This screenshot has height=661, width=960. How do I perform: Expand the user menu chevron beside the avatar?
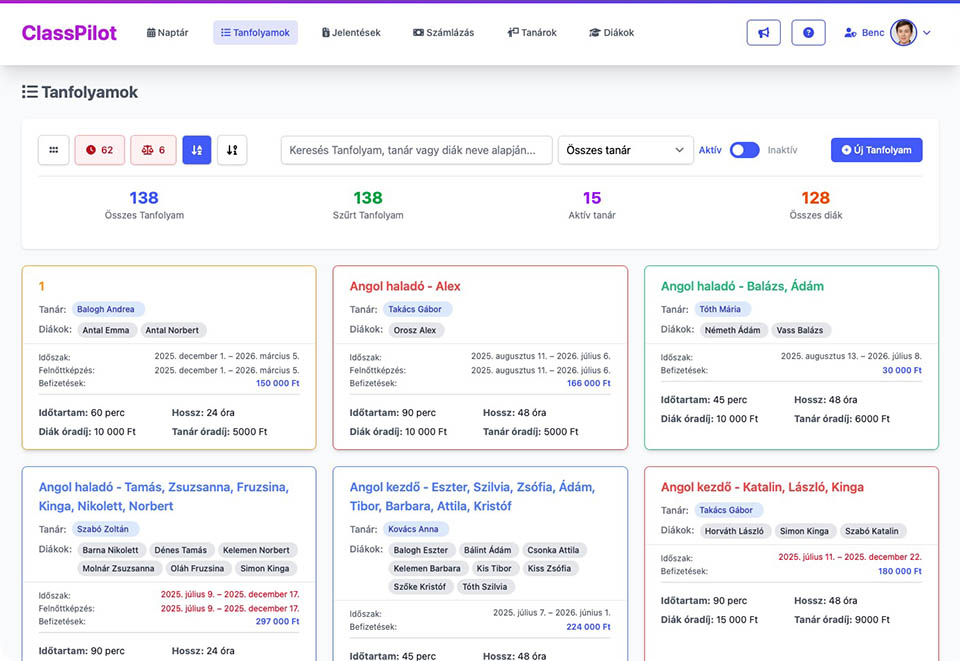coord(927,33)
